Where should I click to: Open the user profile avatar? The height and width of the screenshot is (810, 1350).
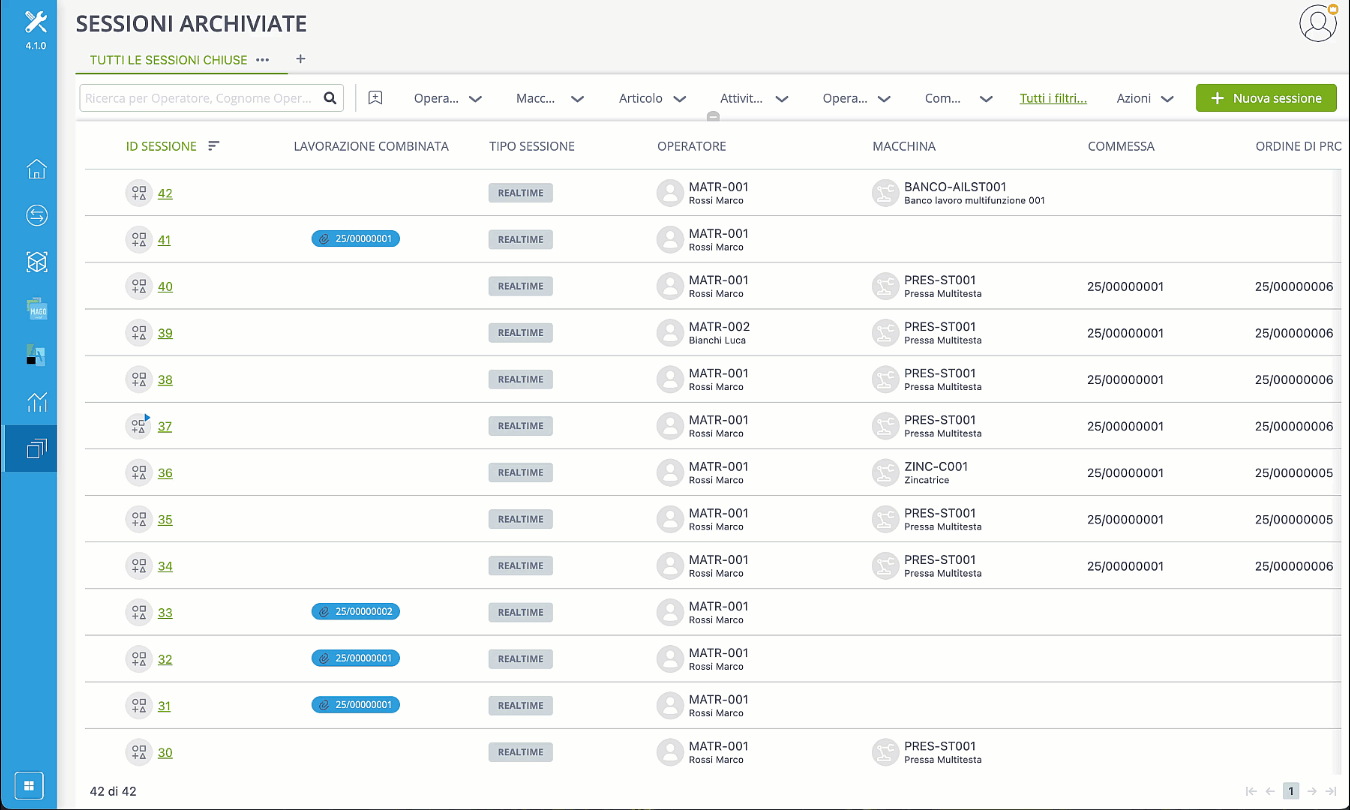[x=1318, y=23]
